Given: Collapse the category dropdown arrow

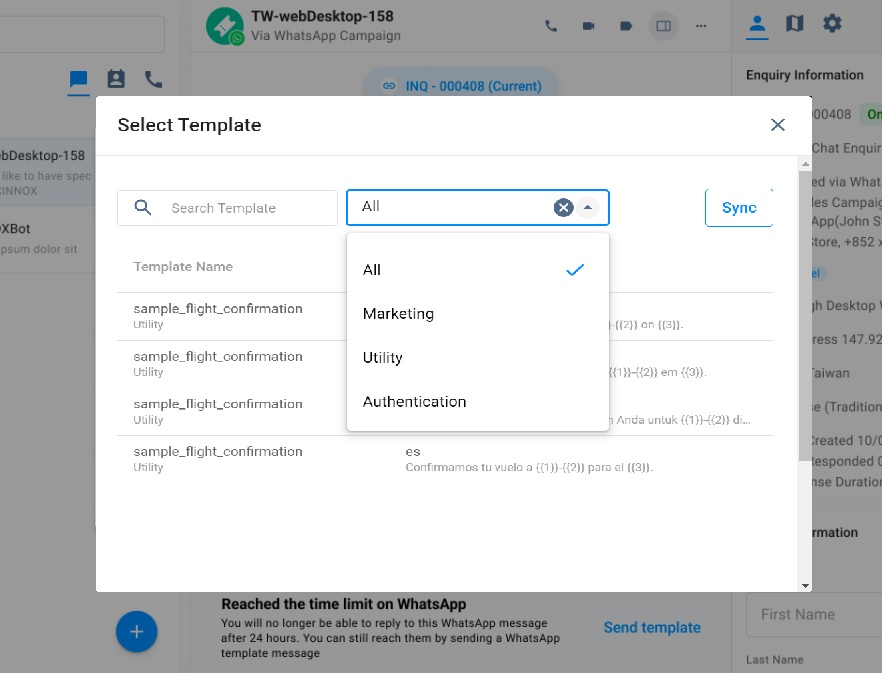Looking at the screenshot, I should pyautogui.click(x=588, y=208).
